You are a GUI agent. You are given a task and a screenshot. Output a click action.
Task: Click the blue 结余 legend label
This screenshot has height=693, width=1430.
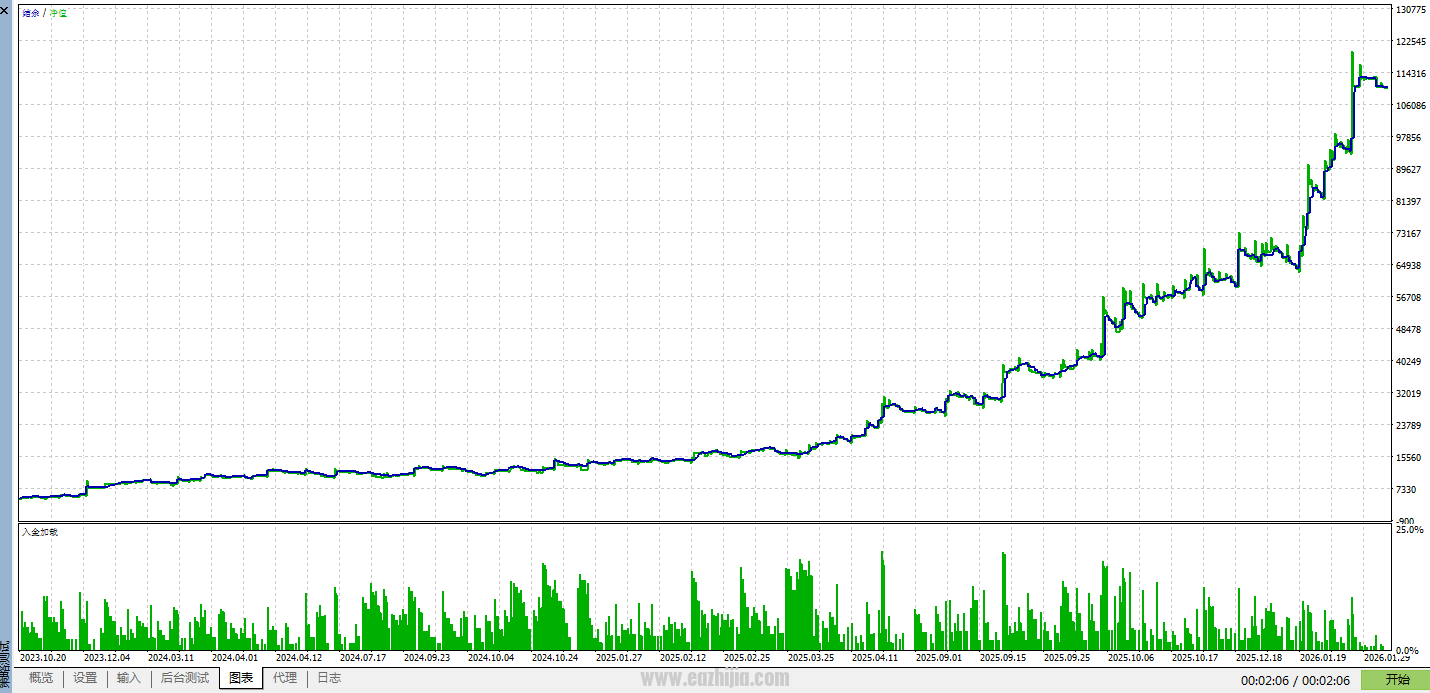tap(30, 13)
